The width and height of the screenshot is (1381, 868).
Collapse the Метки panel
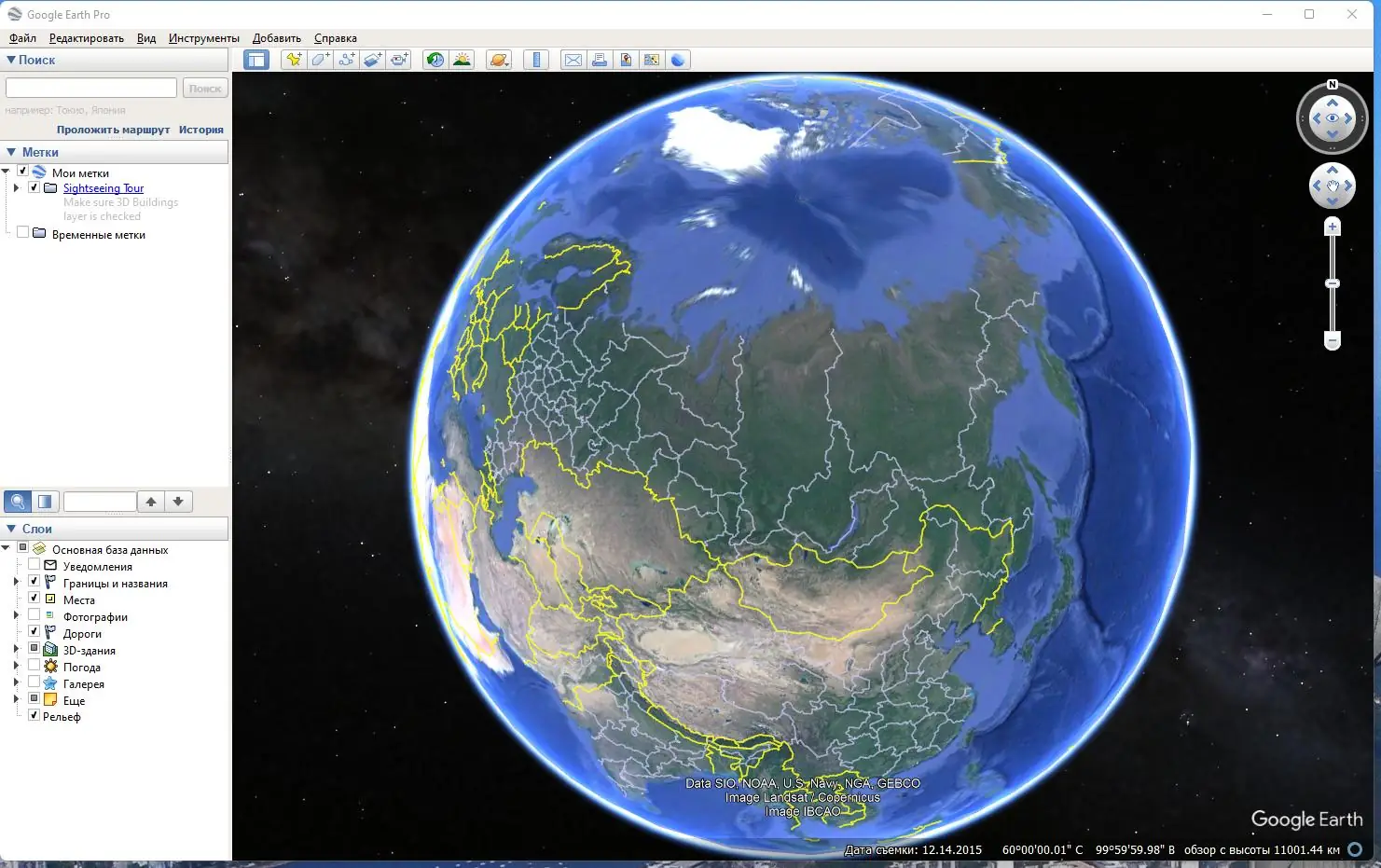10,151
